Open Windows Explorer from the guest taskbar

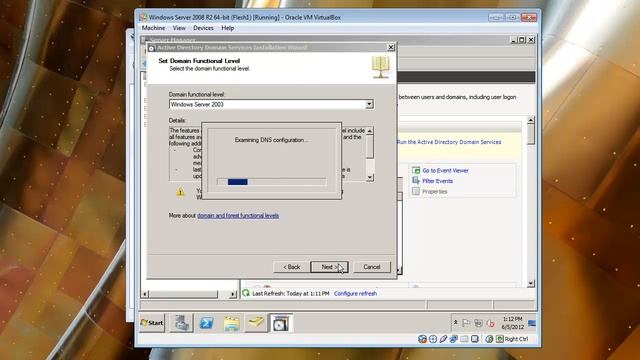[x=231, y=323]
